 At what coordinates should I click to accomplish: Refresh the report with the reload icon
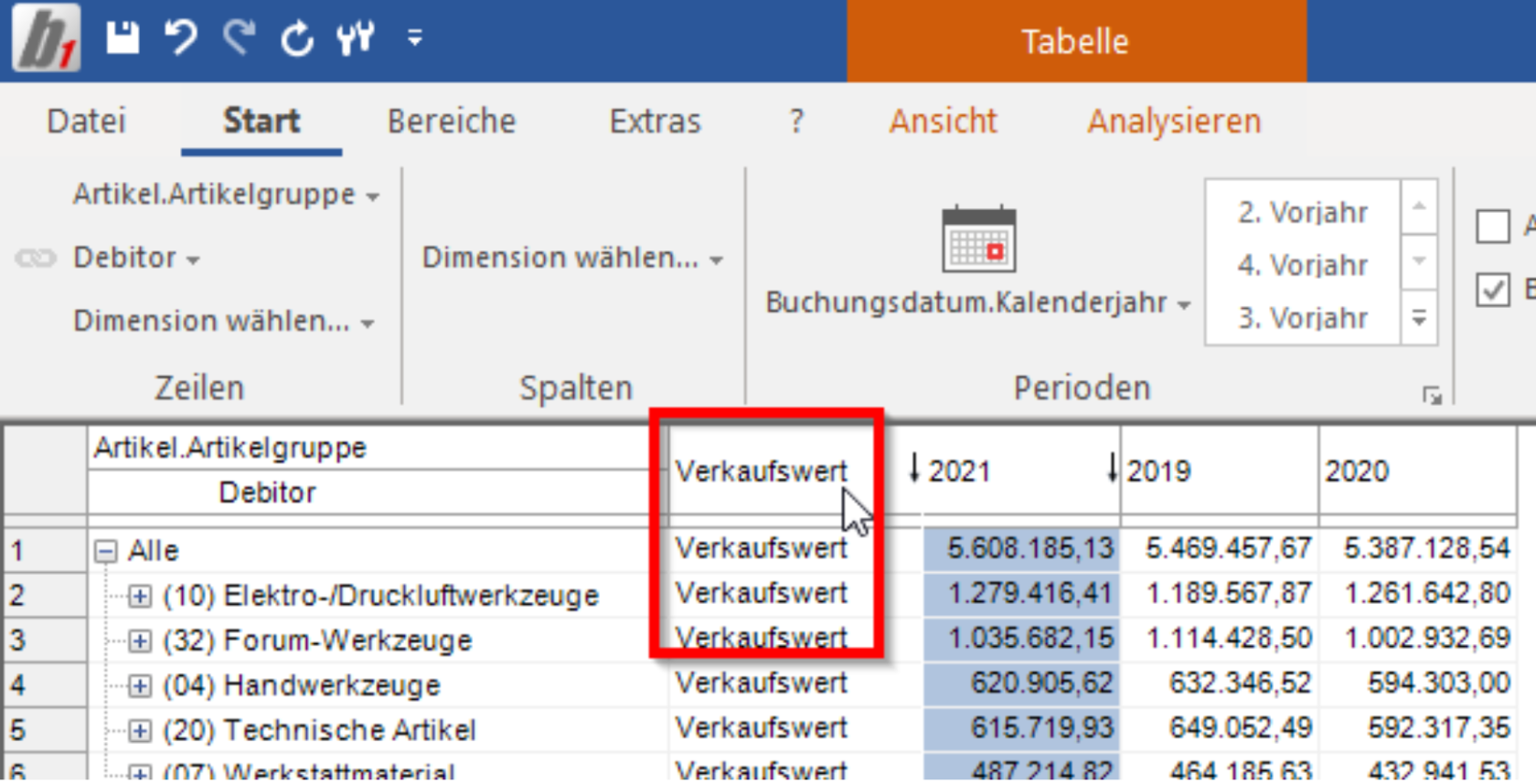point(297,38)
